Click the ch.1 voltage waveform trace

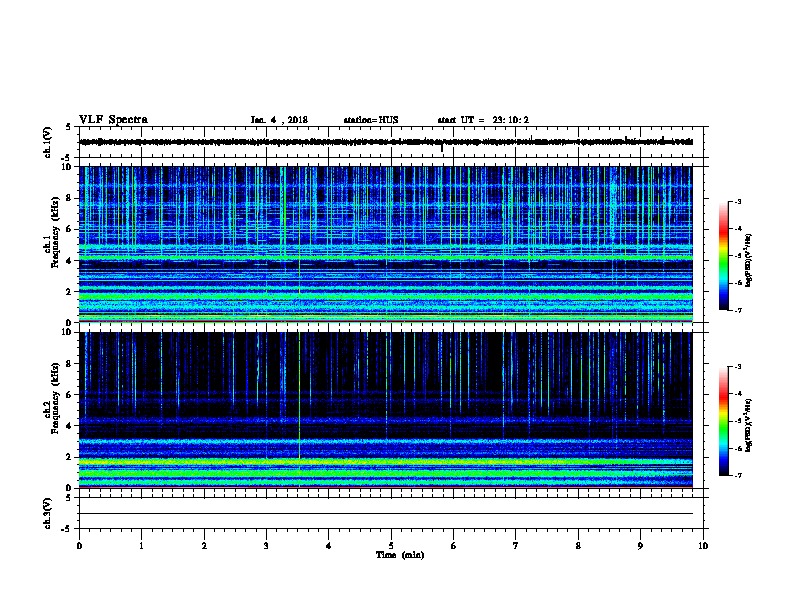coord(386,142)
